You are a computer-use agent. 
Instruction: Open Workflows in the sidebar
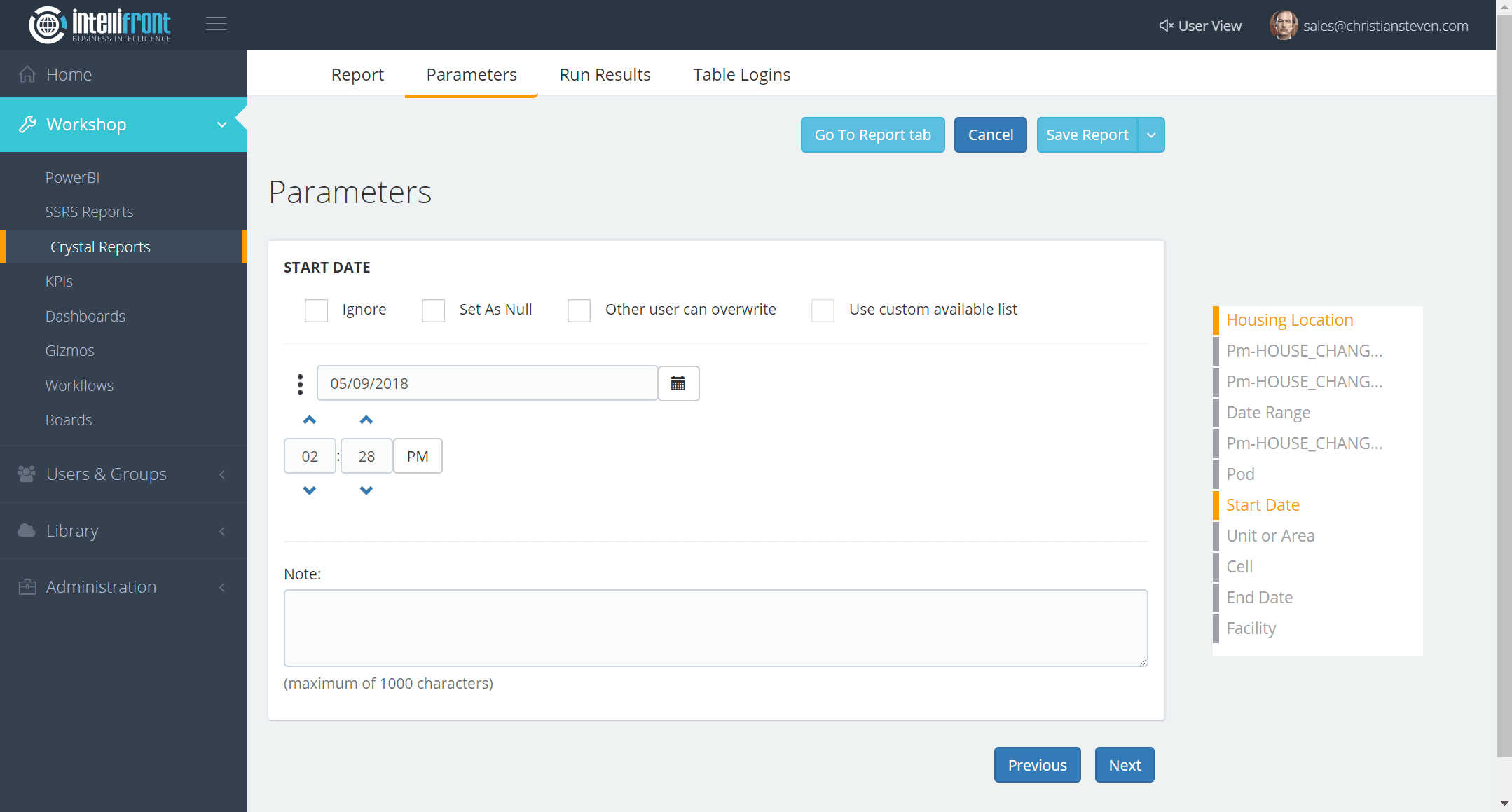coord(79,385)
